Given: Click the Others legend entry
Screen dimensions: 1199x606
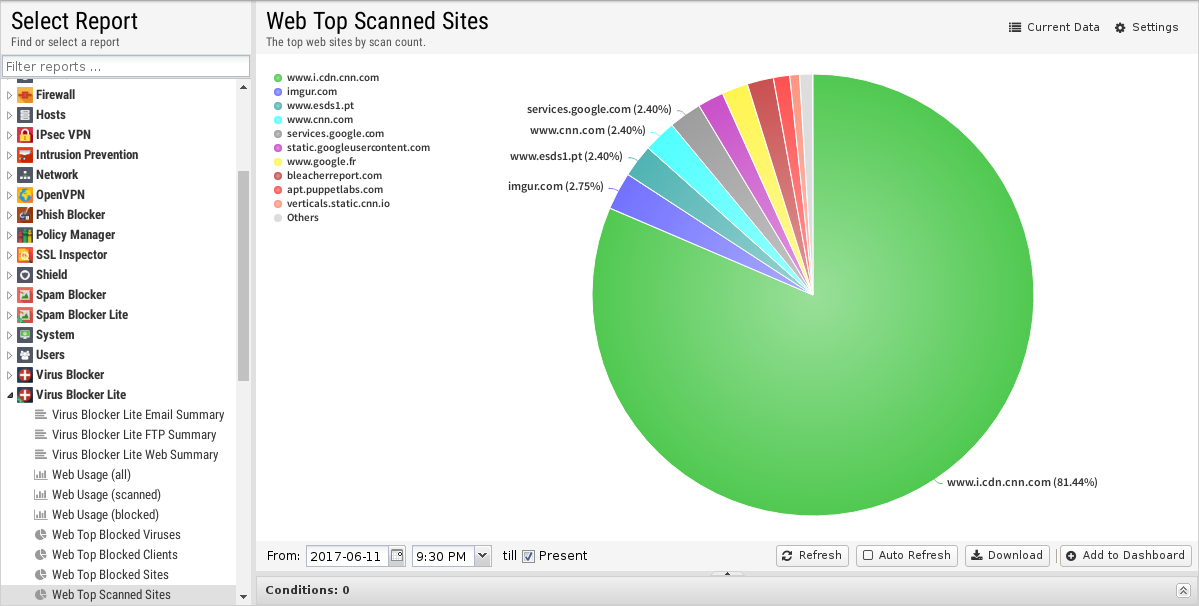Looking at the screenshot, I should (x=297, y=218).
